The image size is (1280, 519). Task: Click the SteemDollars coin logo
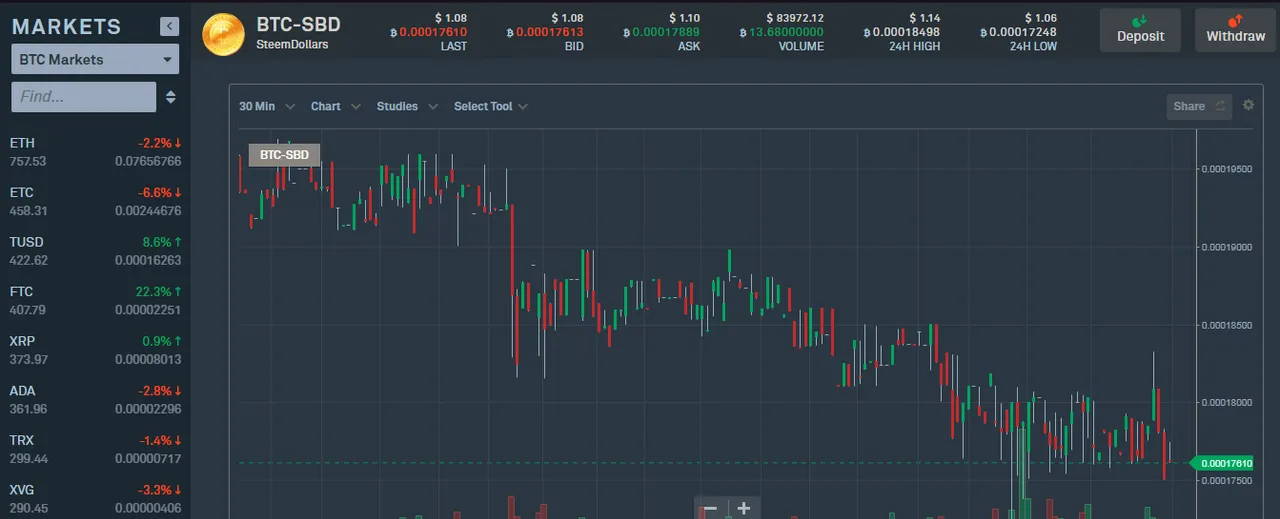pos(223,34)
